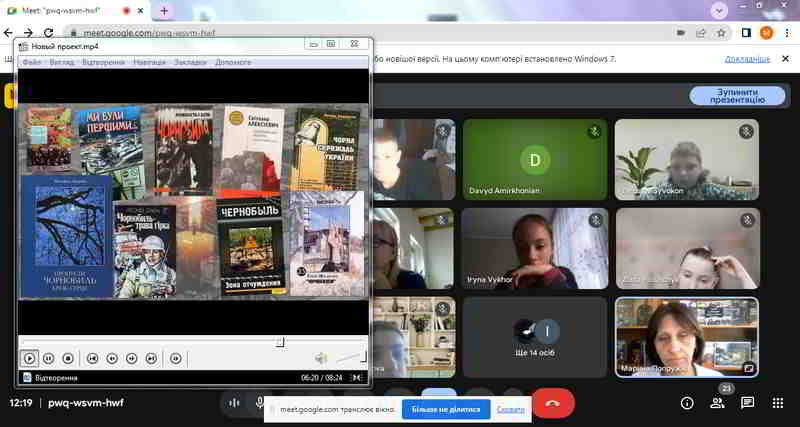The width and height of the screenshot is (800, 427).
Task: Click the Зупинити презентацію button
Action: tap(737, 96)
